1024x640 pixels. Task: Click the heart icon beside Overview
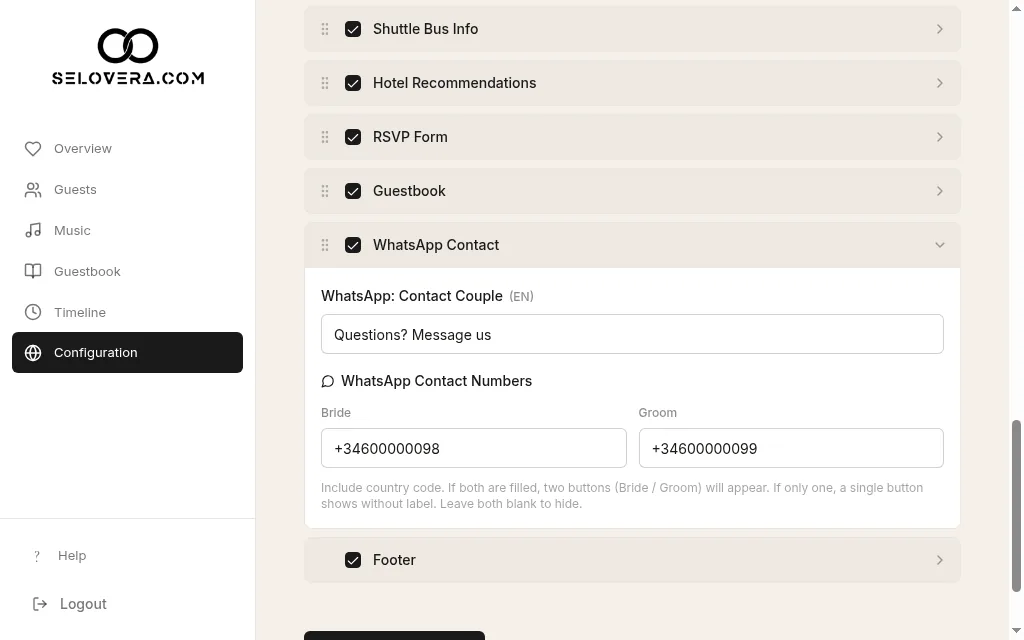(x=33, y=149)
